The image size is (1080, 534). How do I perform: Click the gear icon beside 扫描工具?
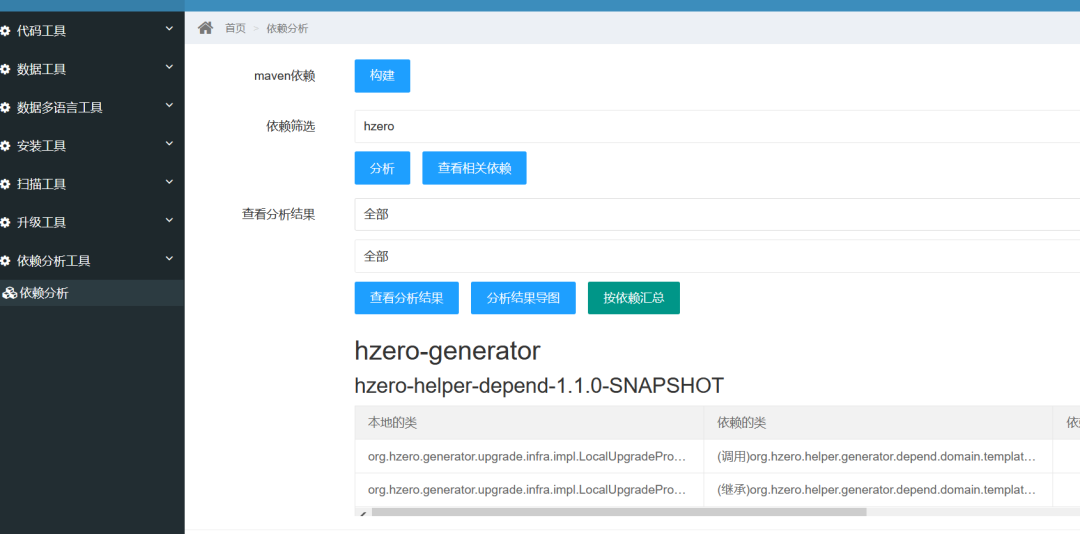[x=6, y=184]
